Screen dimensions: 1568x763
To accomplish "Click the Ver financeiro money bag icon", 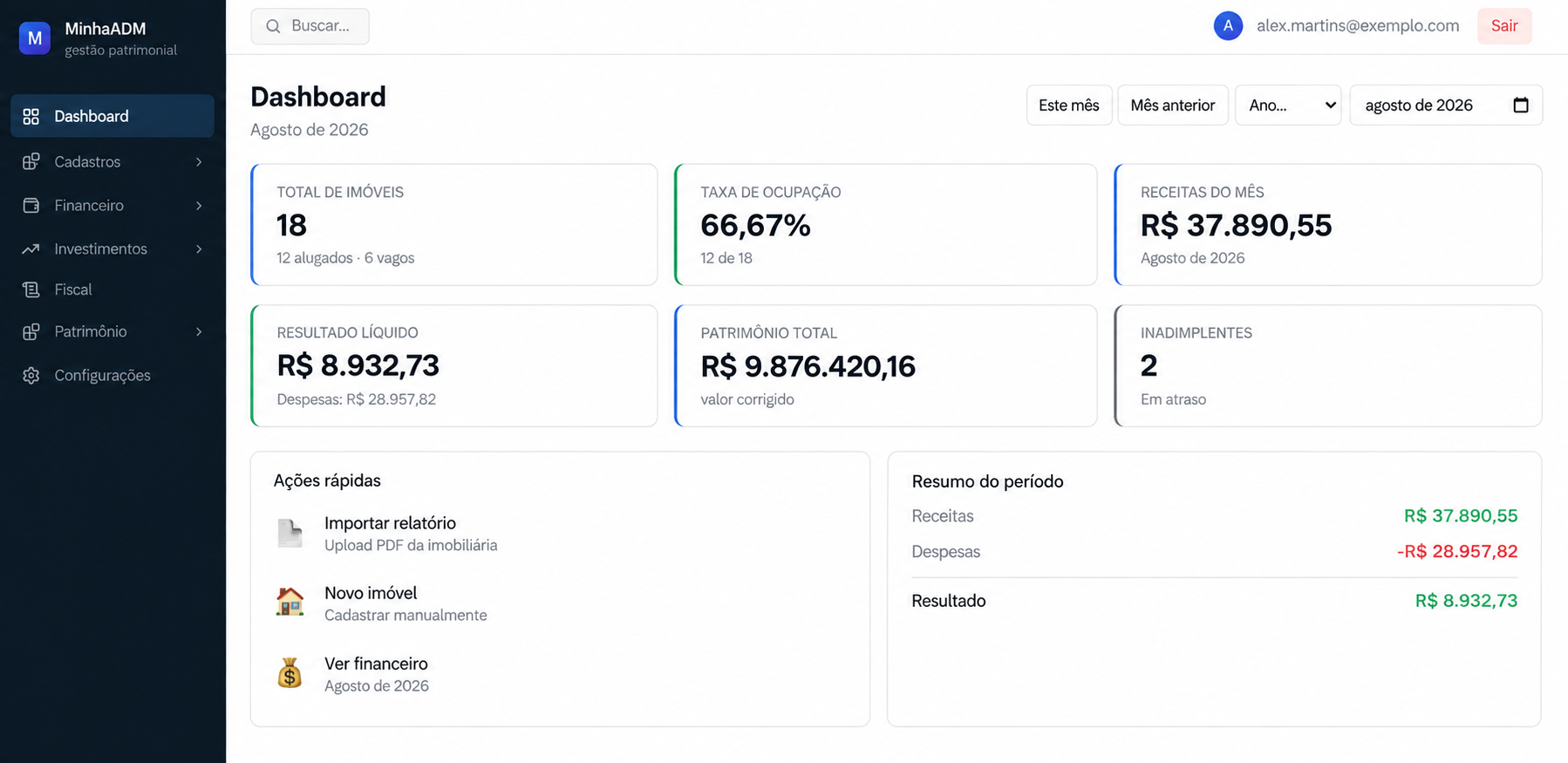I will (290, 673).
